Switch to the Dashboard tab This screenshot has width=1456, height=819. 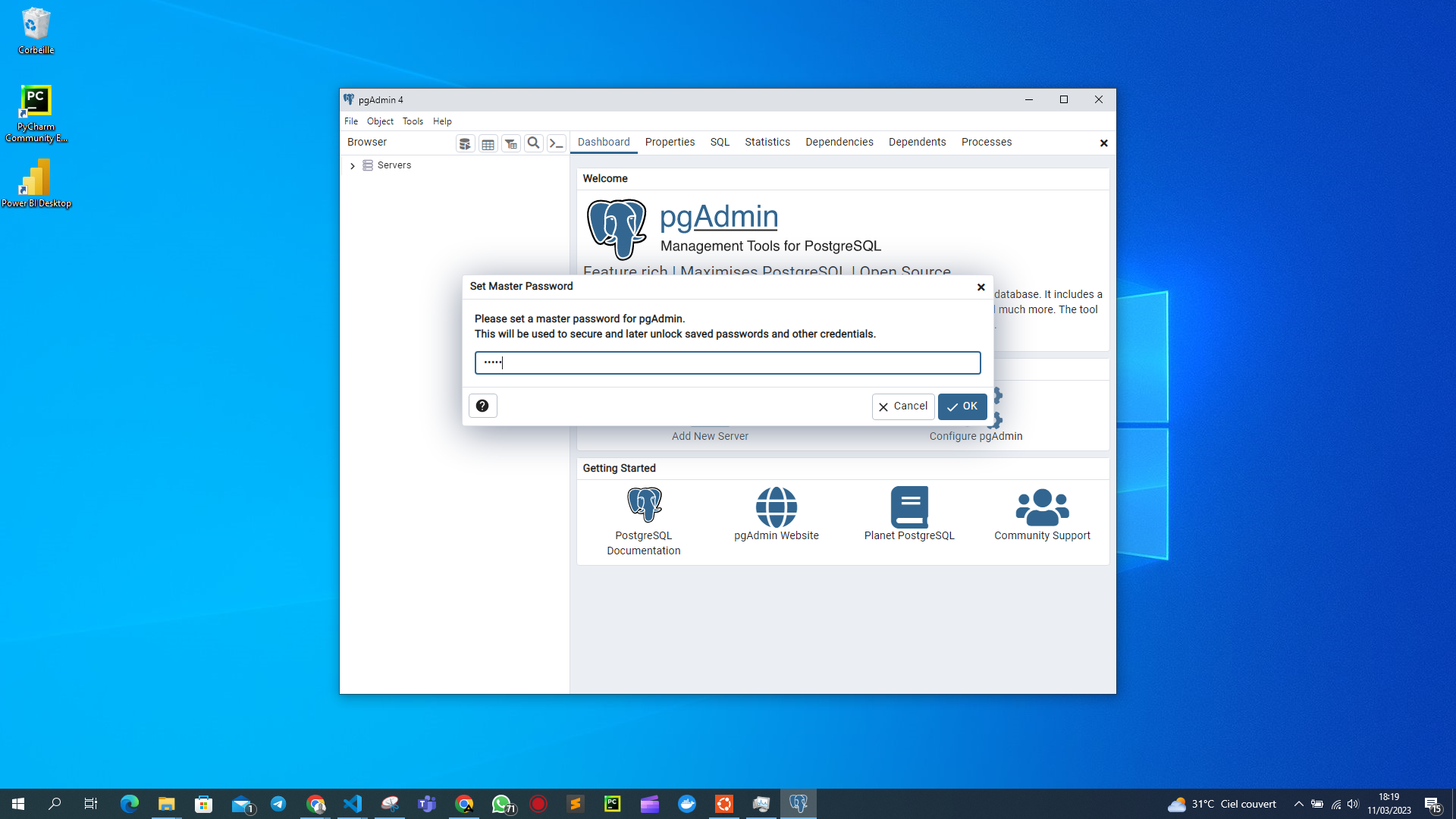pos(604,142)
